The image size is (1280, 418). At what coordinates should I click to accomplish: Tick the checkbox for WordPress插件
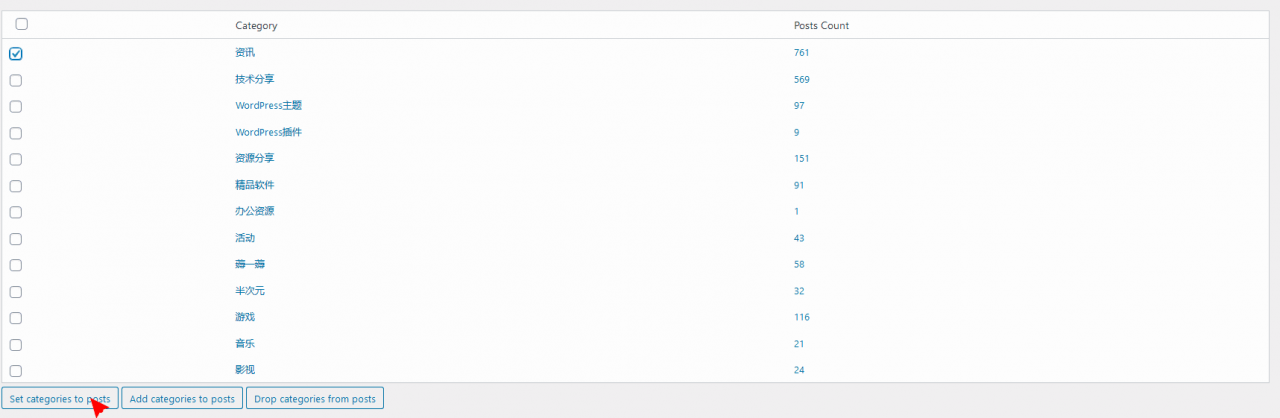(16, 133)
